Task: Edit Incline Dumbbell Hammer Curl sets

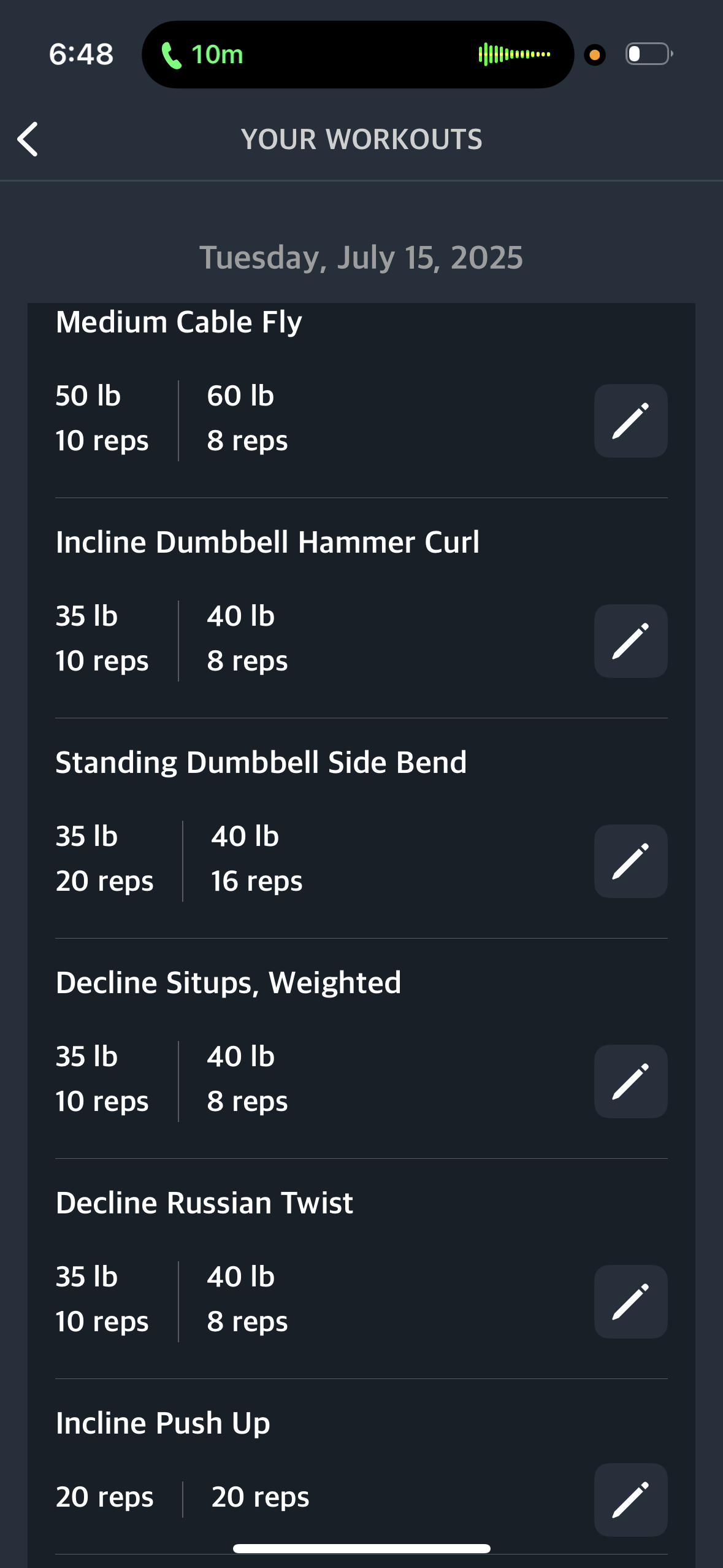Action: [630, 641]
